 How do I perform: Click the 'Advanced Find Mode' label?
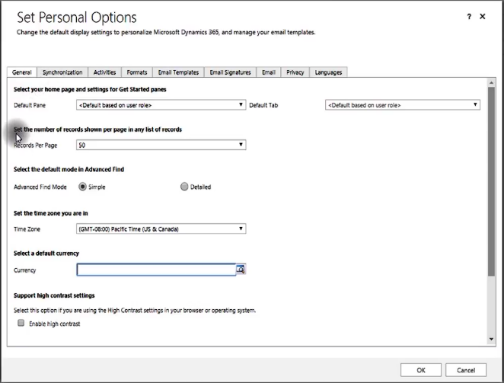(40, 187)
